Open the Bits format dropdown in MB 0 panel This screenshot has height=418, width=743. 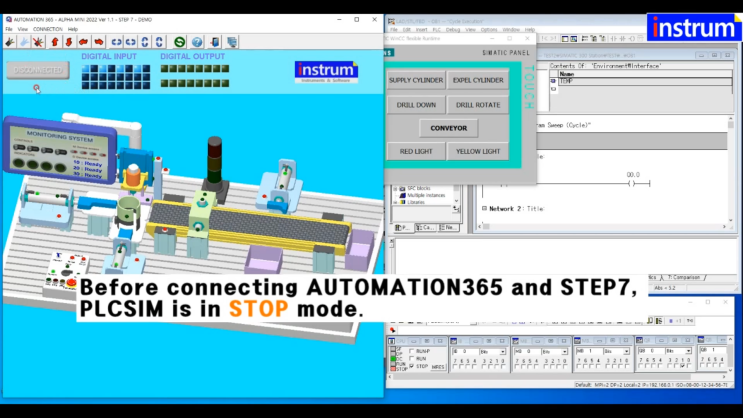(564, 352)
